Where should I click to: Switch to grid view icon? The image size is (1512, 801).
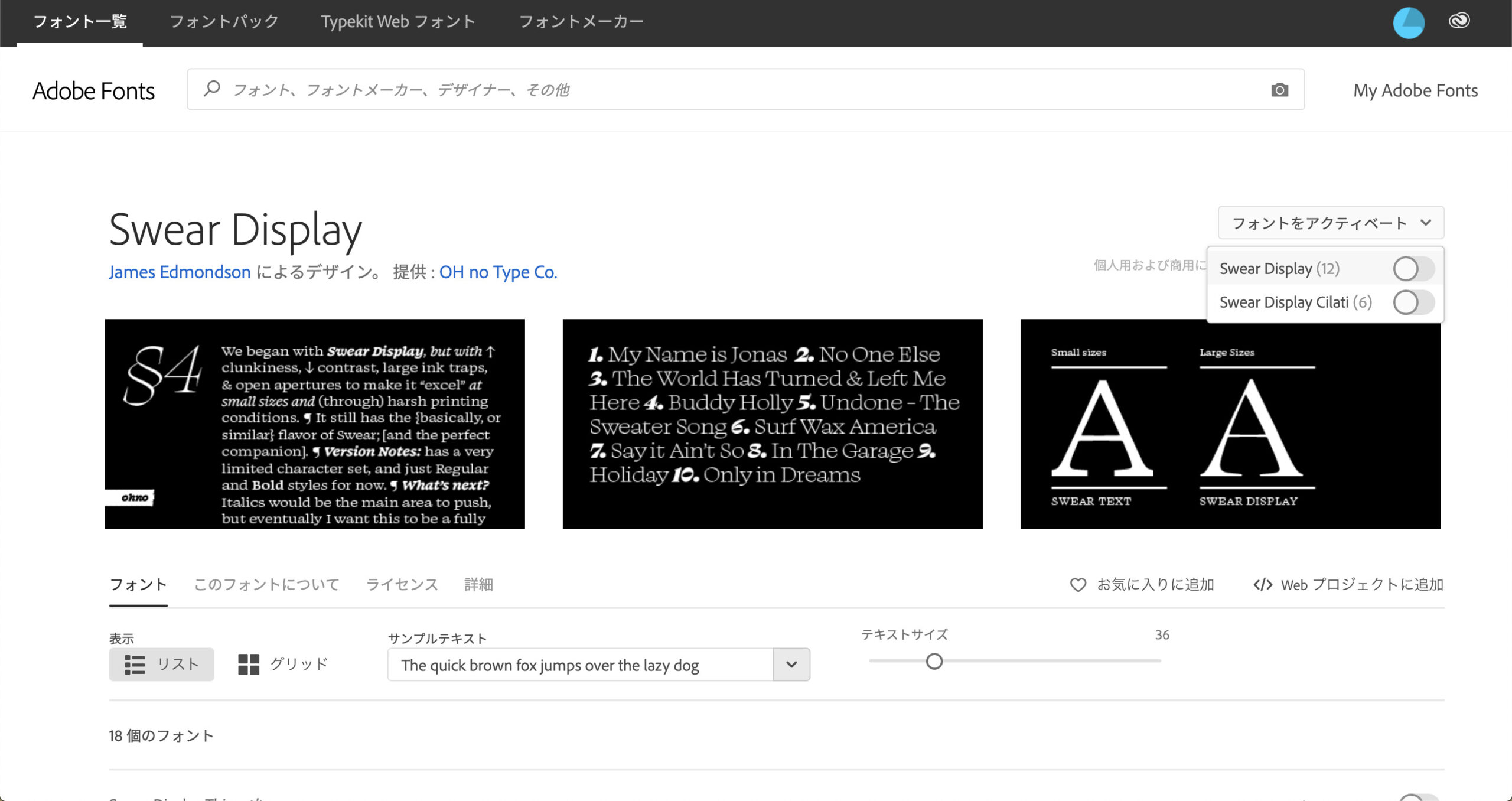click(x=249, y=665)
